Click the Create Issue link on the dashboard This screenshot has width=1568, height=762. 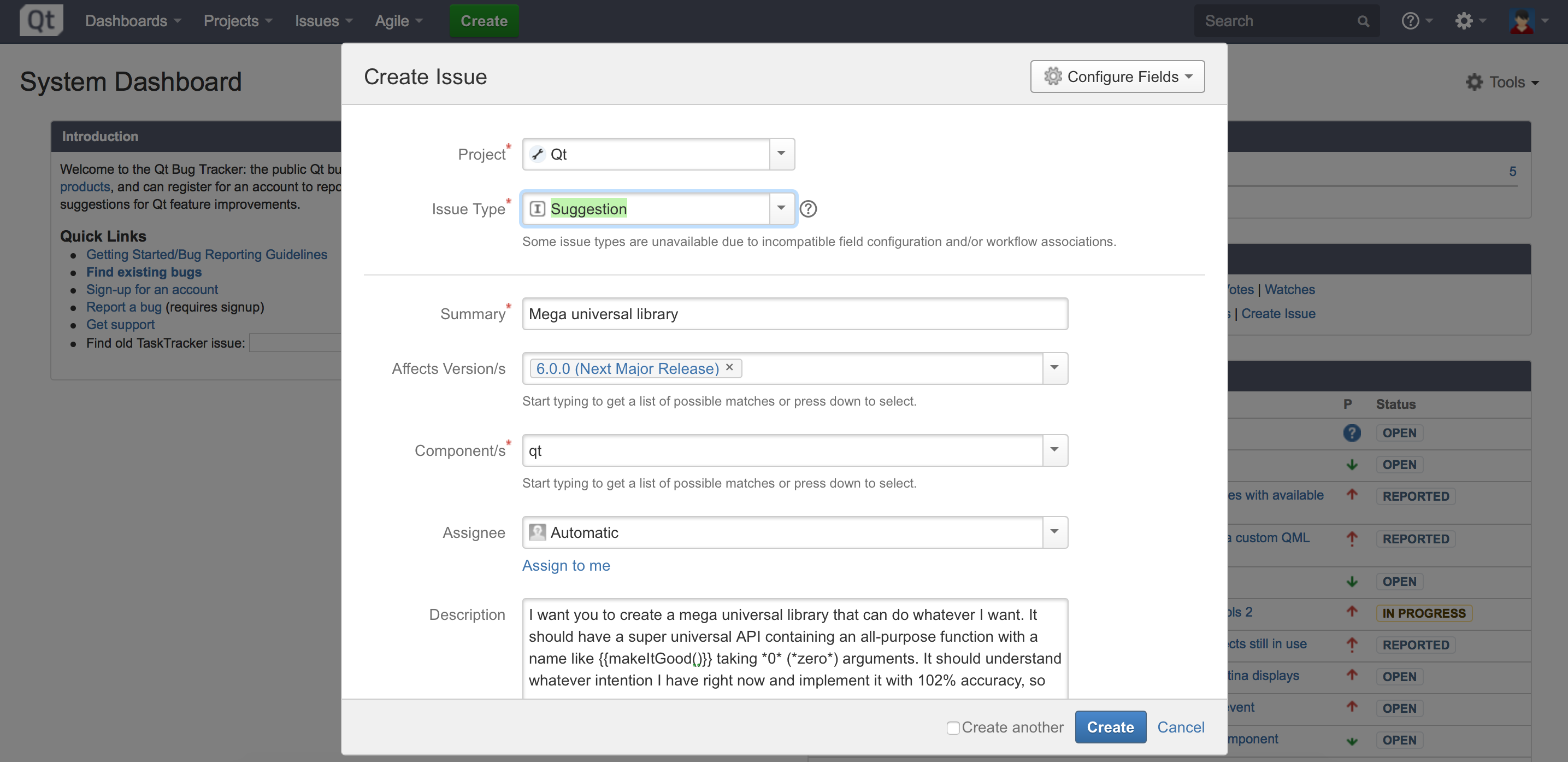click(1278, 313)
